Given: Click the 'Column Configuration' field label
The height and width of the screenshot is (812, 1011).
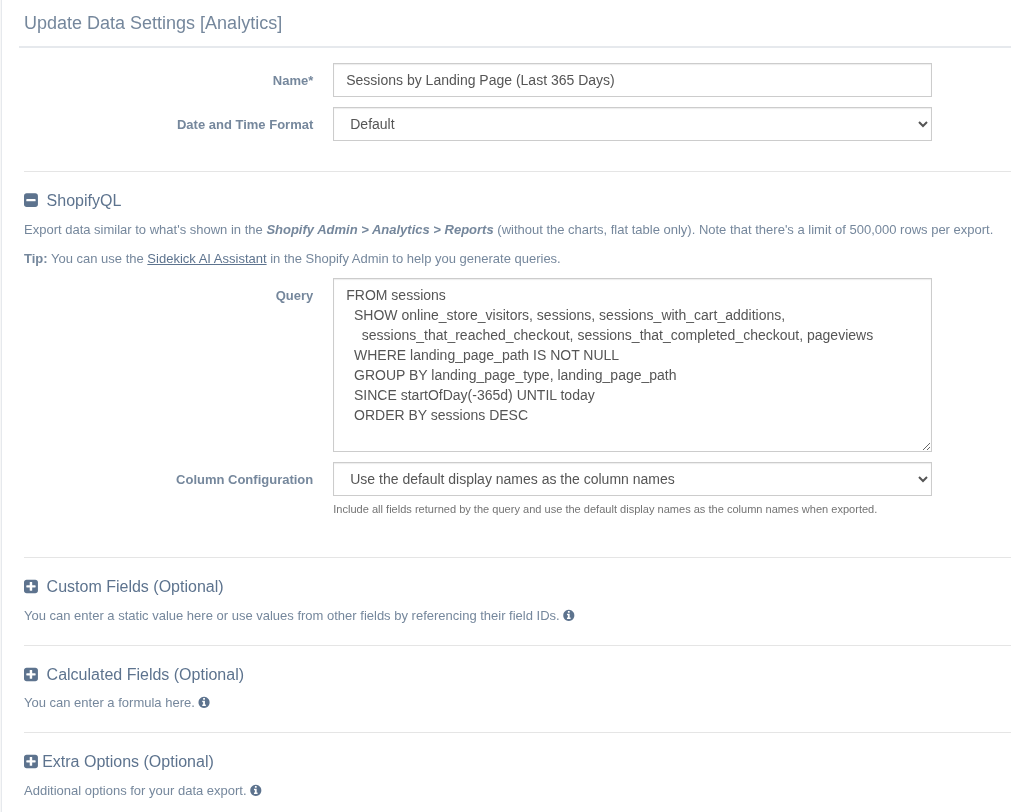Looking at the screenshot, I should [244, 480].
